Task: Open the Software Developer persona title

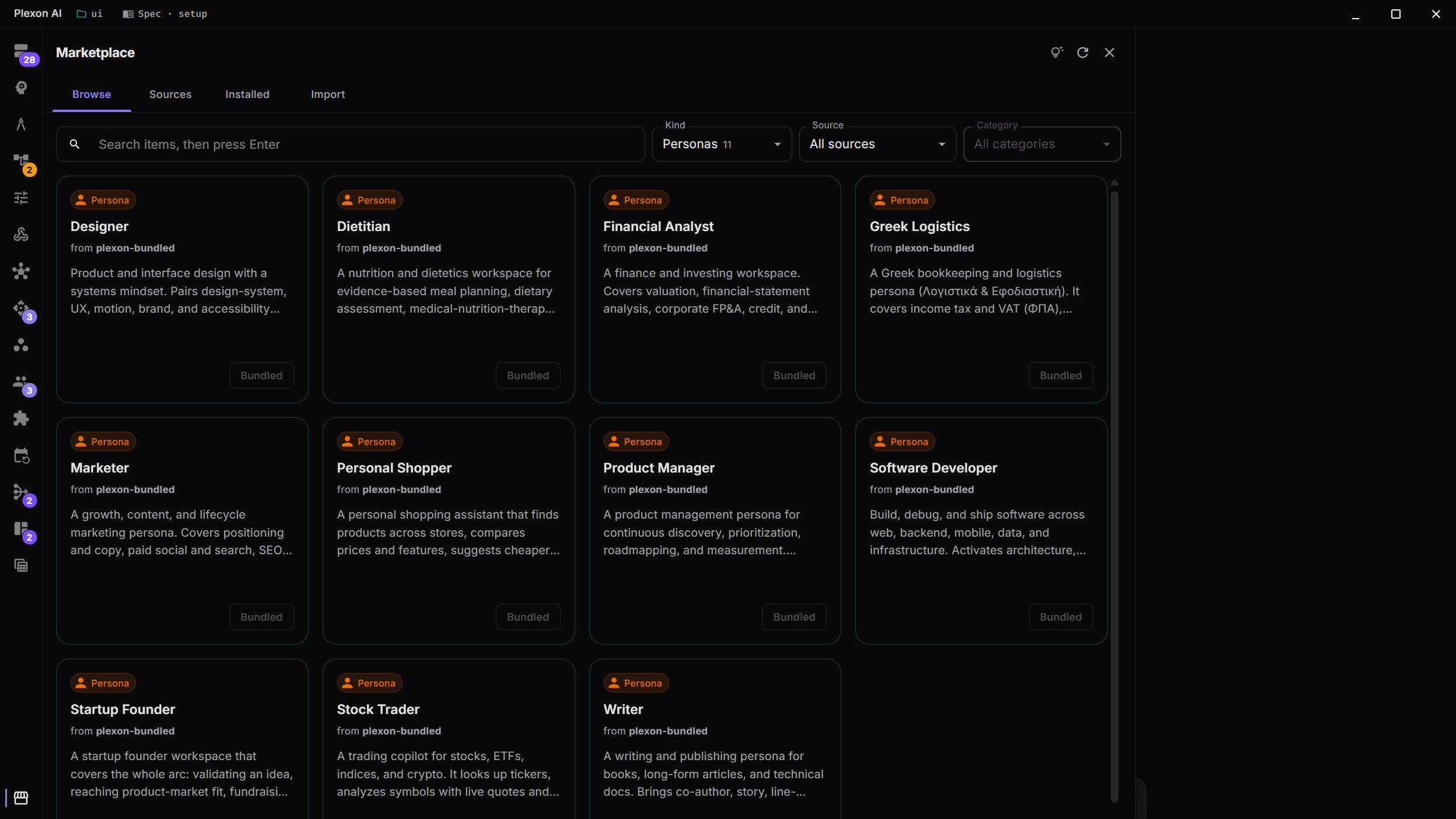Action: pos(933,468)
